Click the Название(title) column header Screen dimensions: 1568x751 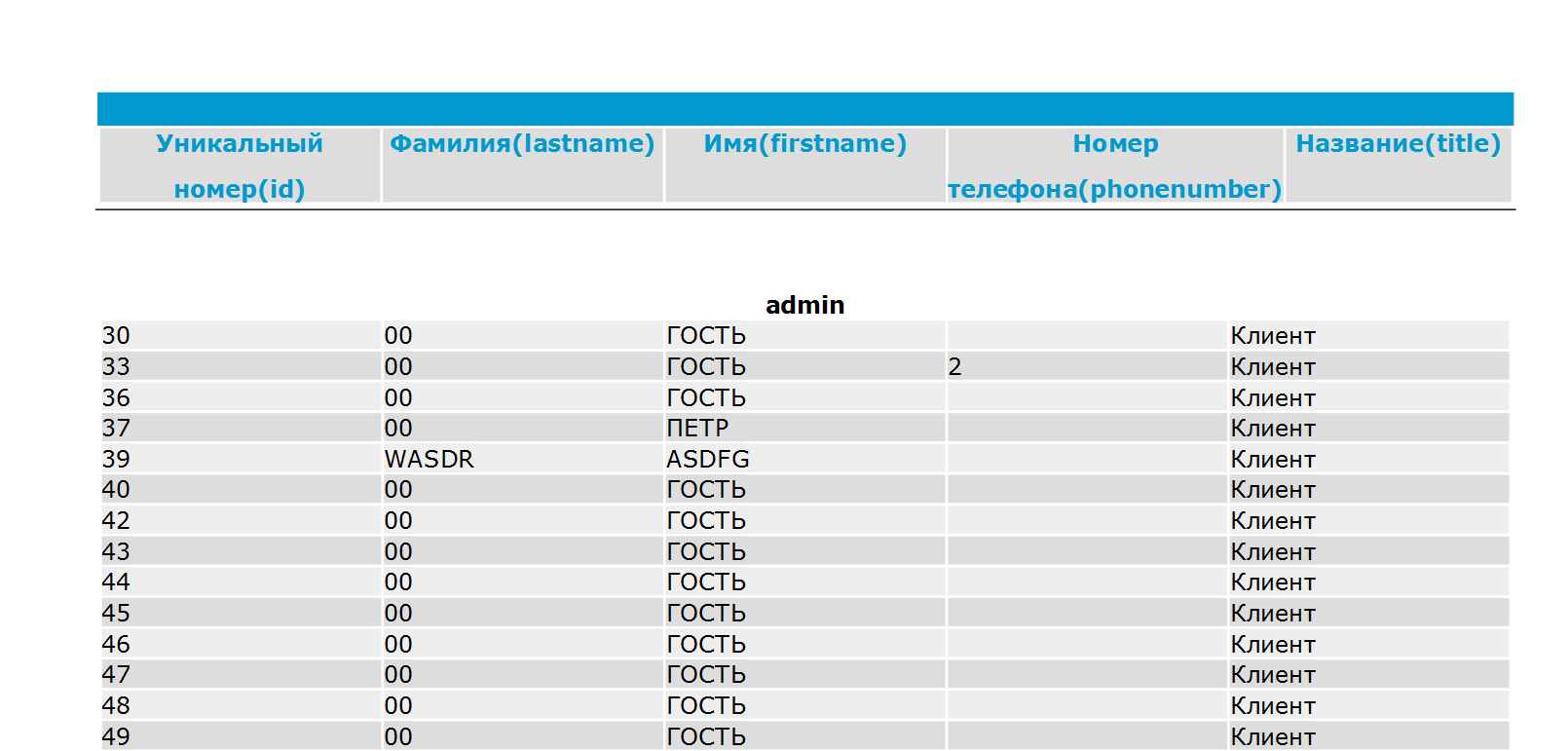1398,166
